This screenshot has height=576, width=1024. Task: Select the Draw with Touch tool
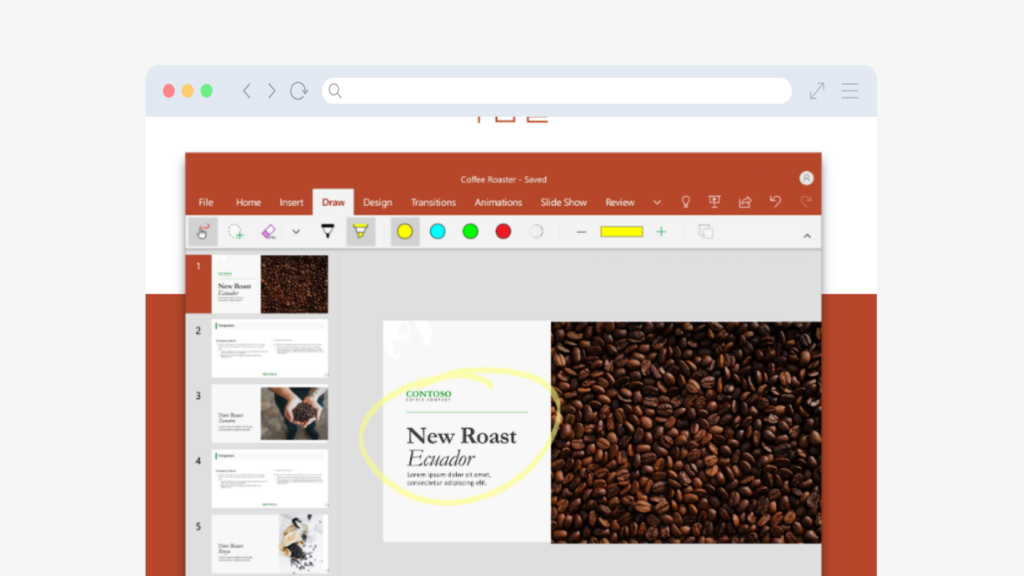(x=202, y=232)
